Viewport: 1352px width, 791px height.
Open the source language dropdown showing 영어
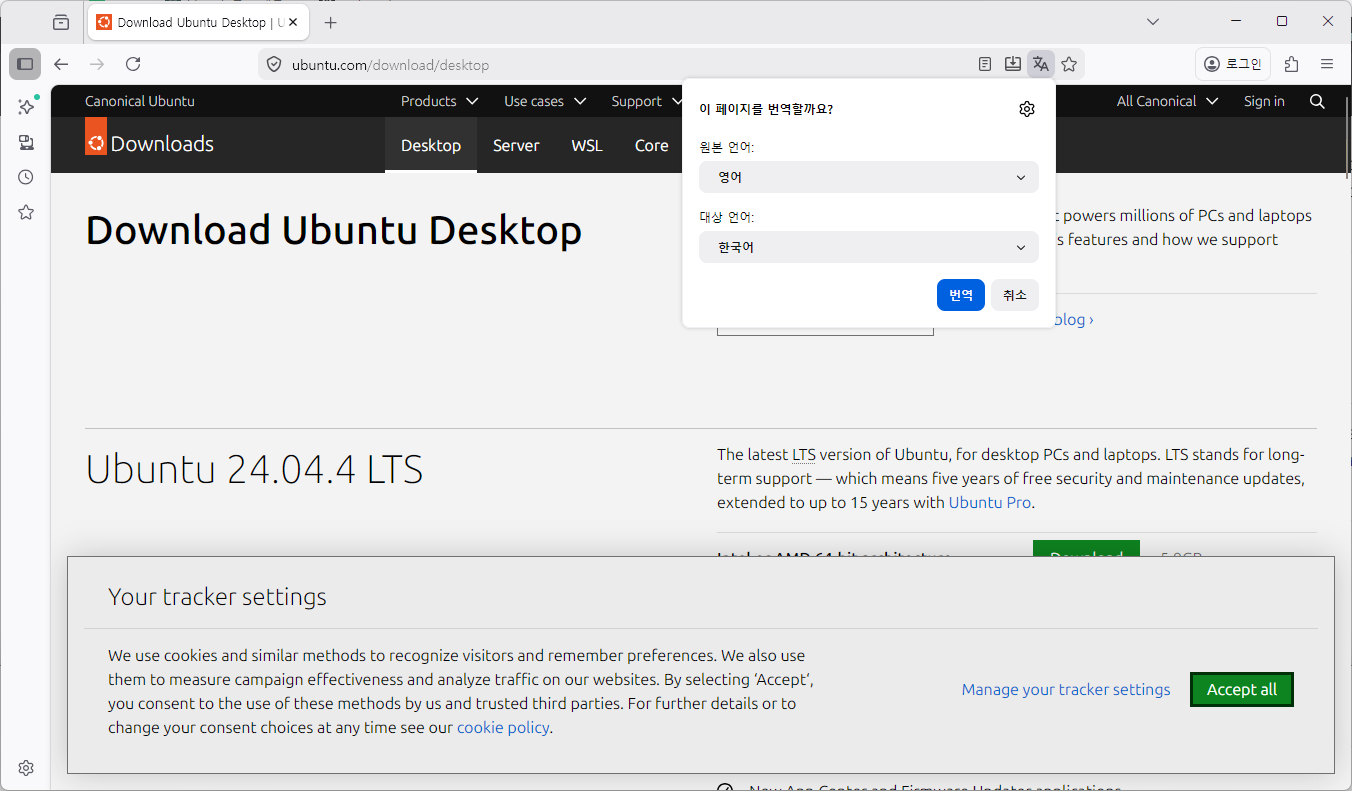[869, 177]
